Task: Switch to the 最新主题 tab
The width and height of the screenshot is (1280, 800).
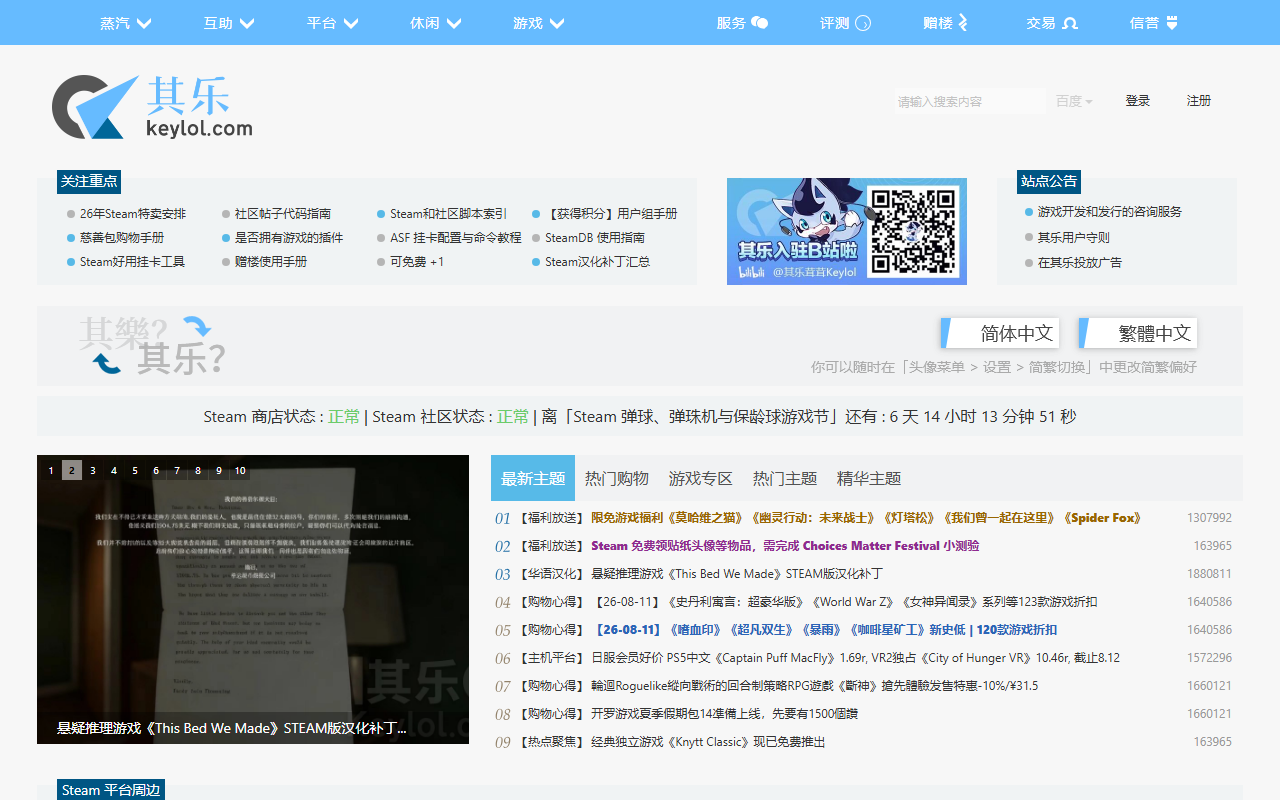Action: [x=533, y=478]
